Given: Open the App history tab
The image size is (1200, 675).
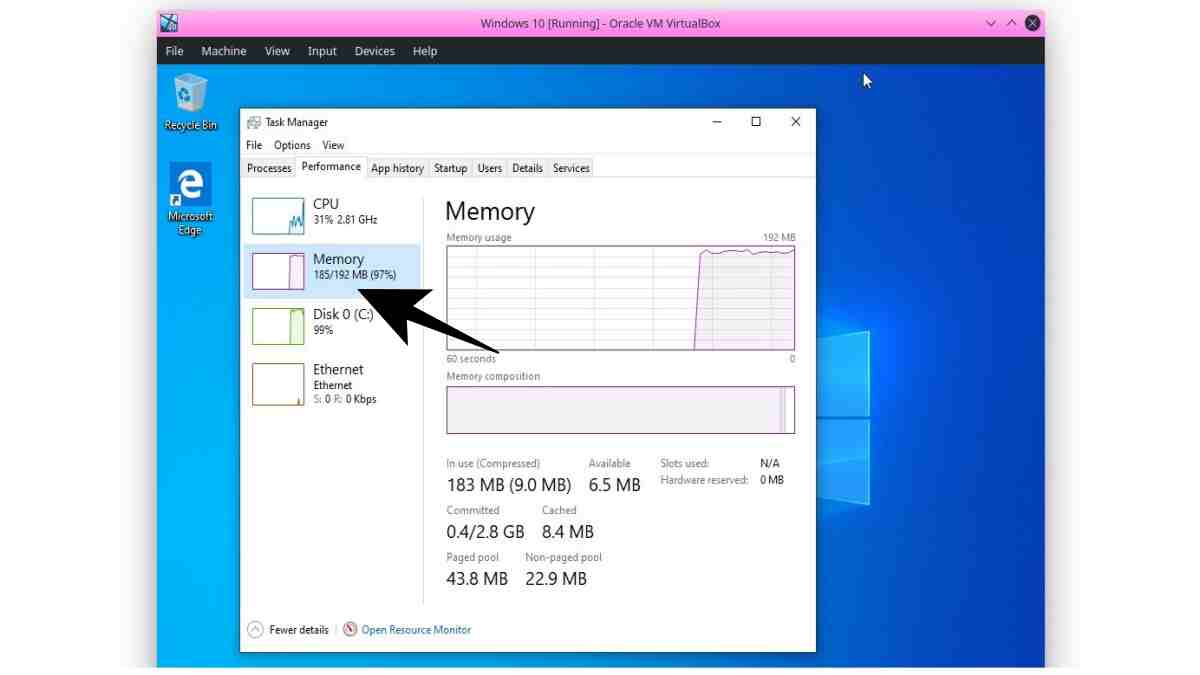Looking at the screenshot, I should tap(397, 168).
